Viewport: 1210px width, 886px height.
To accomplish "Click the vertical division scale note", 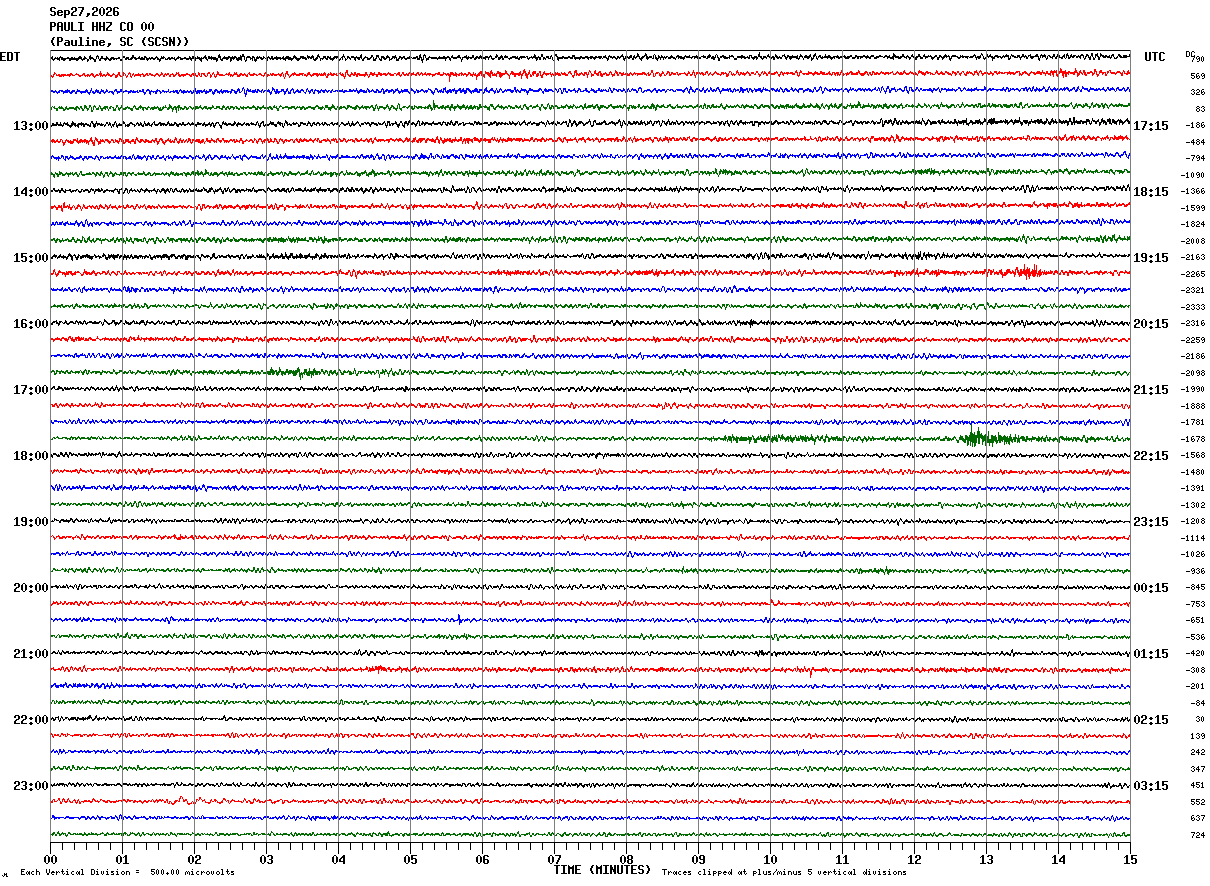I will coord(127,873).
